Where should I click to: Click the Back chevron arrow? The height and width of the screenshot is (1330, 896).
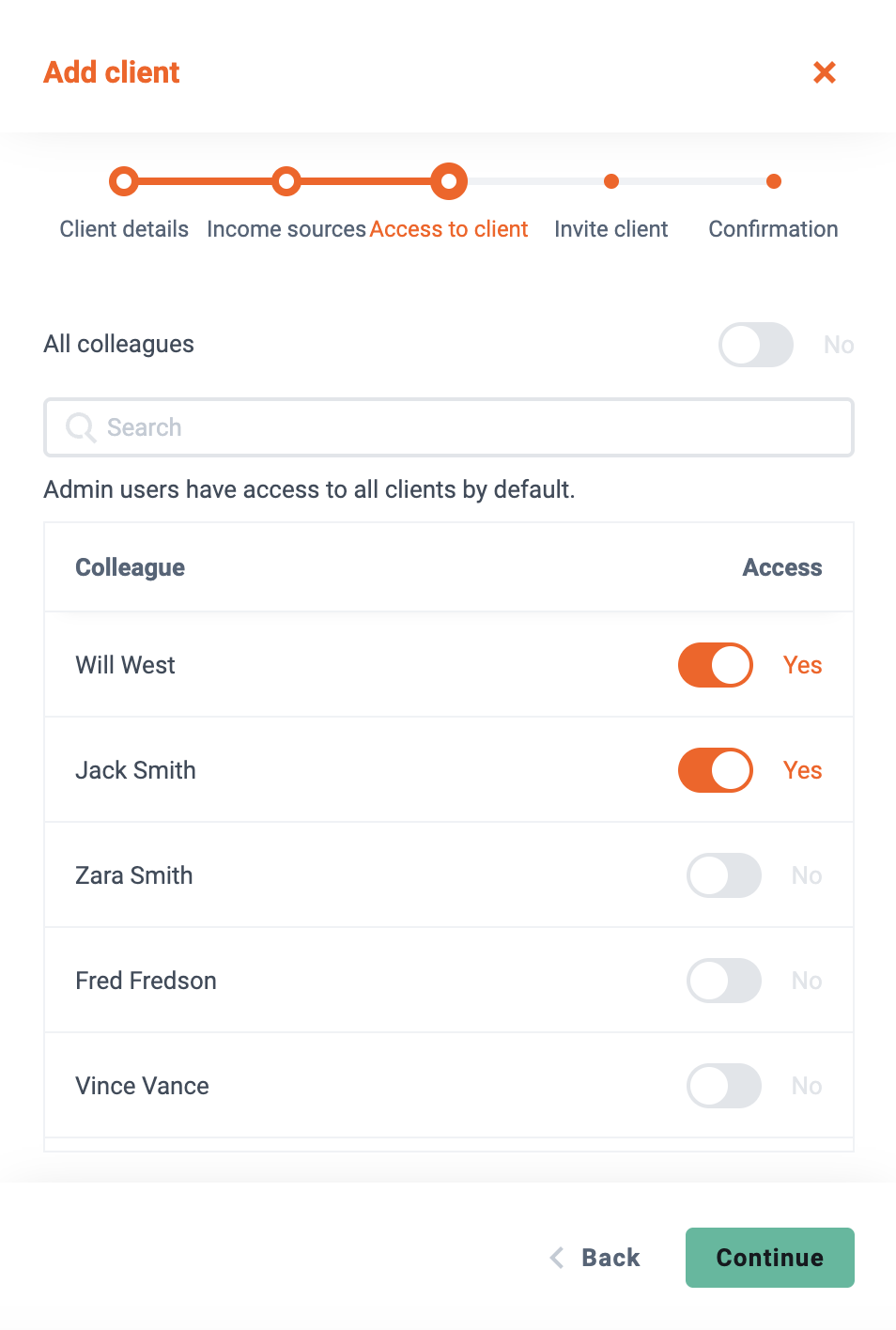557,1258
